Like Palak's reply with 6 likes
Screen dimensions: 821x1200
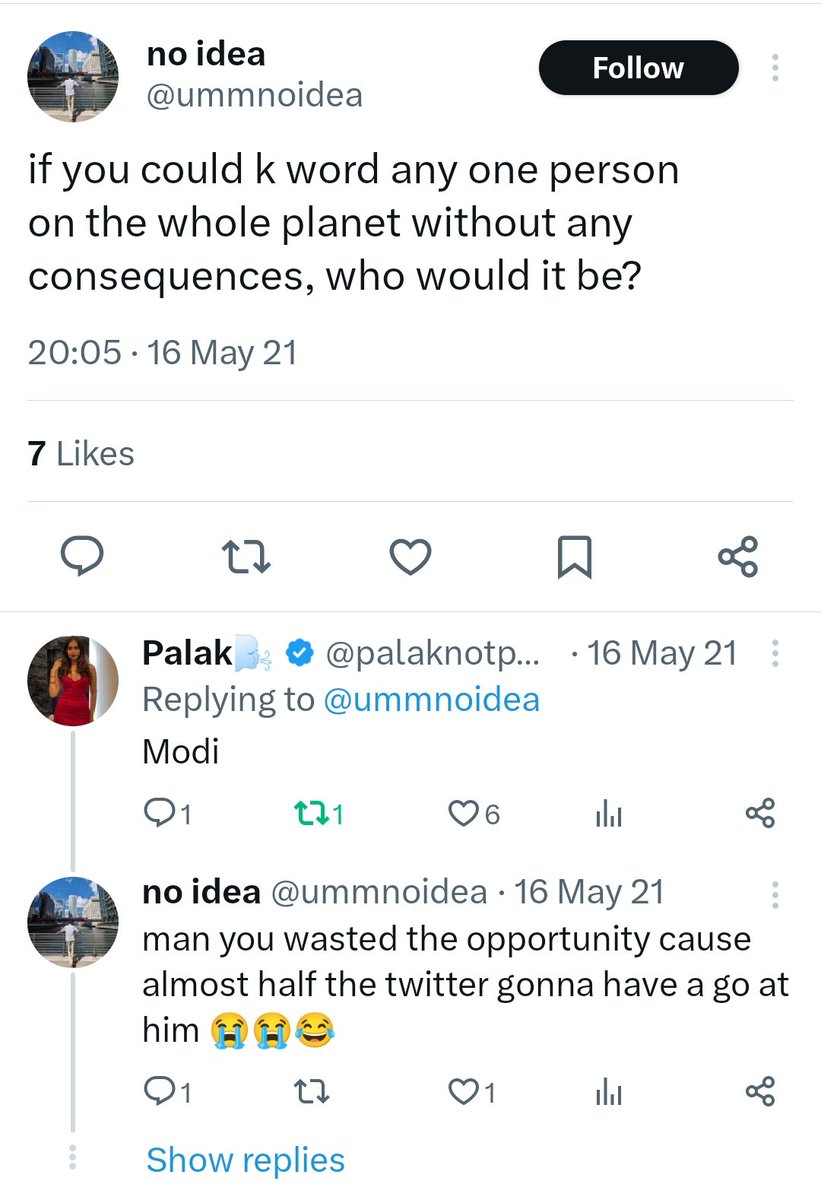point(461,815)
